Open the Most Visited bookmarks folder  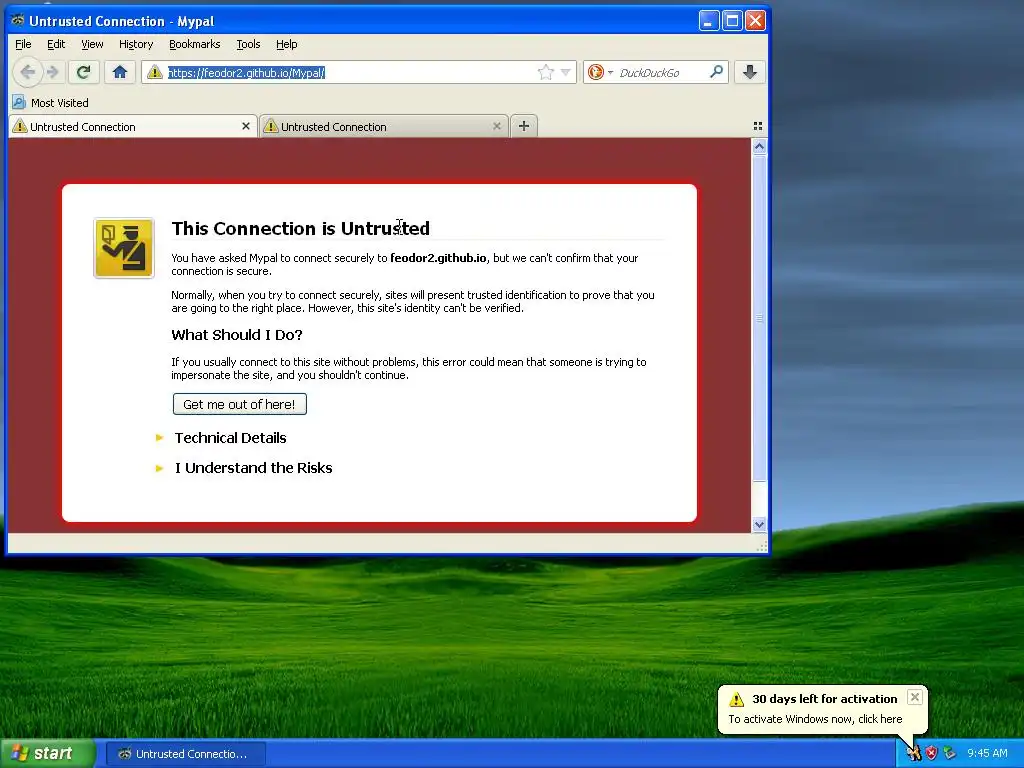(x=50, y=103)
